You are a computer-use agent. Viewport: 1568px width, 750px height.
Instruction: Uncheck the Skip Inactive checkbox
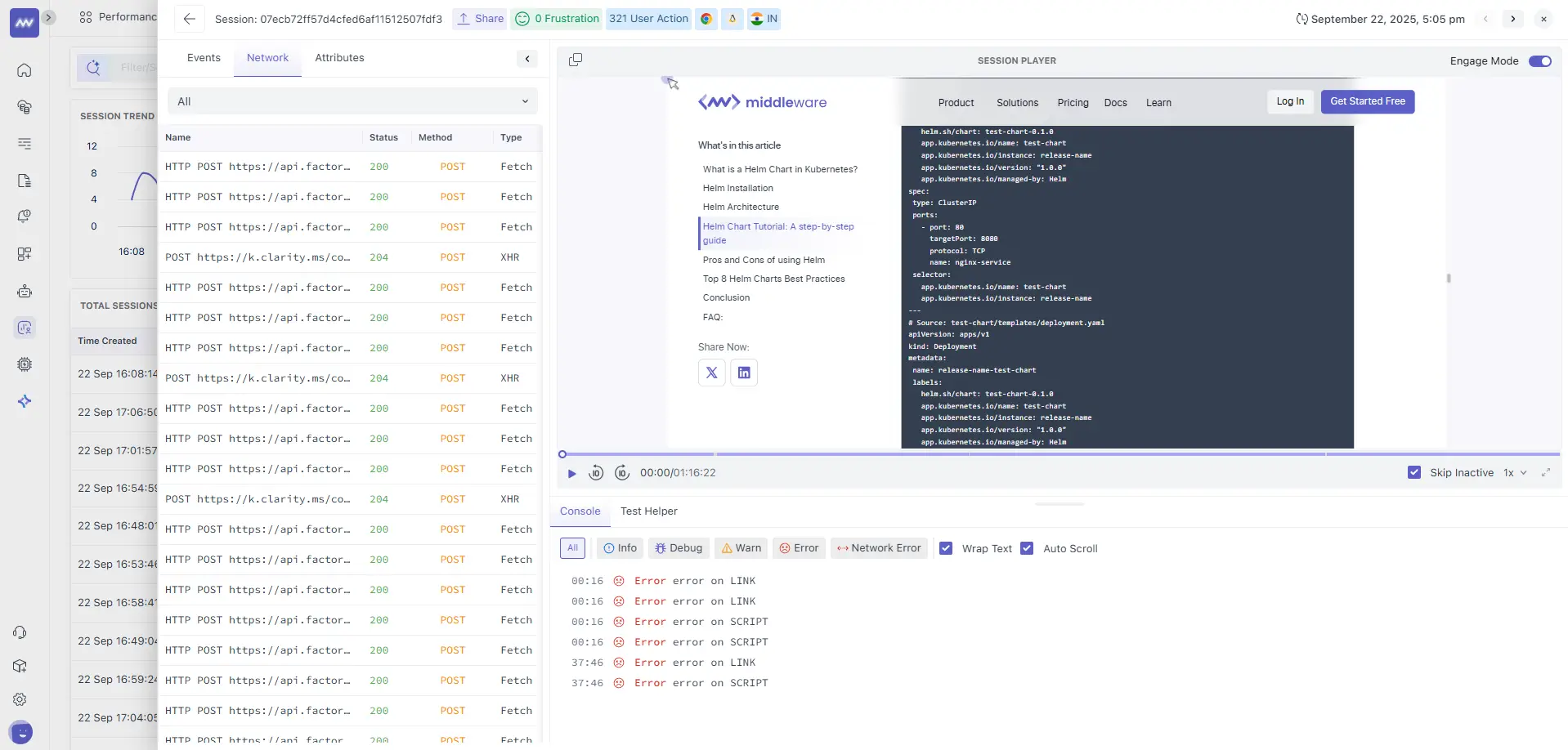click(x=1414, y=472)
